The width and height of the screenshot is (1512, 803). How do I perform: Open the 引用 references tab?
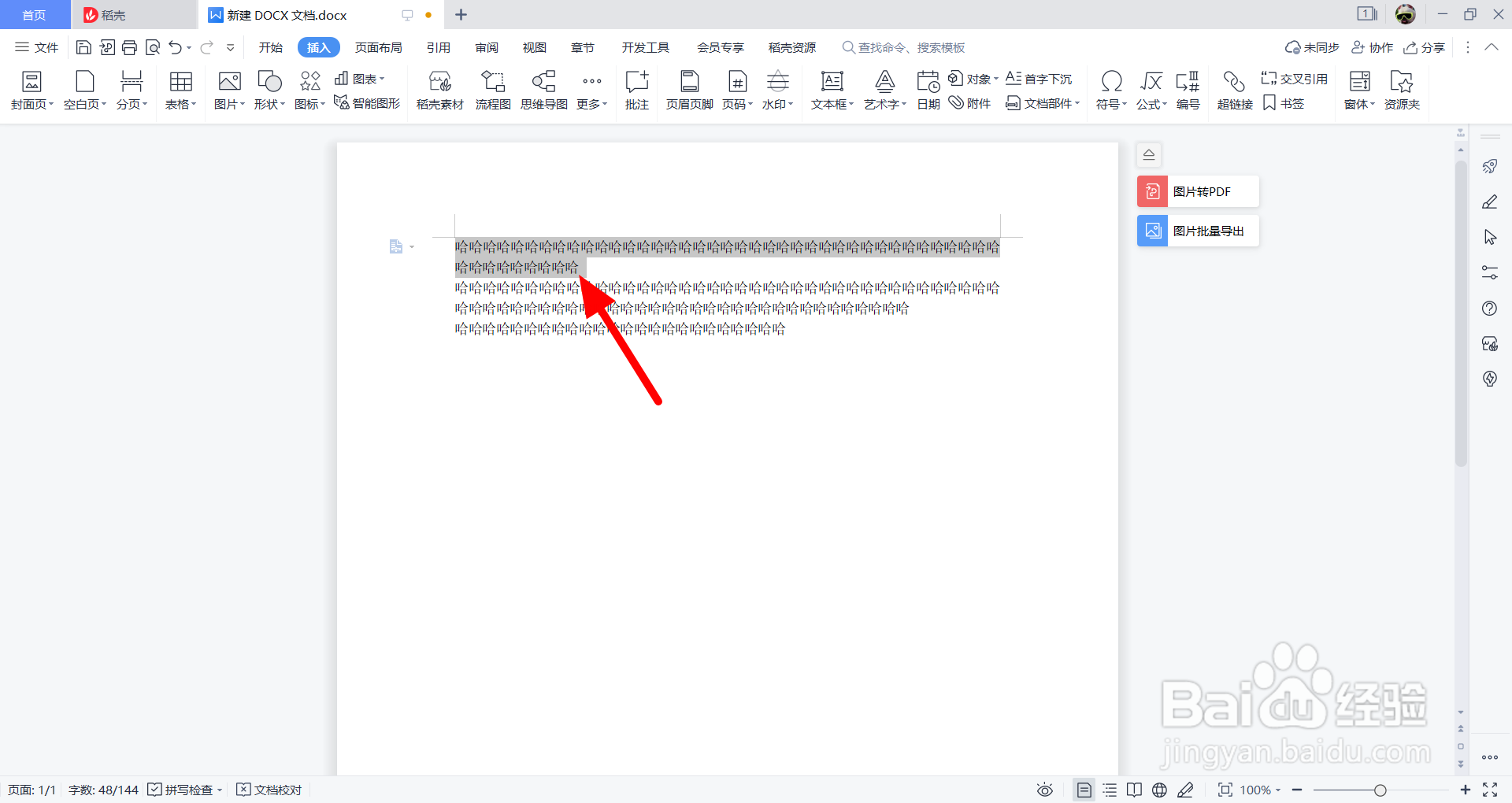[438, 47]
